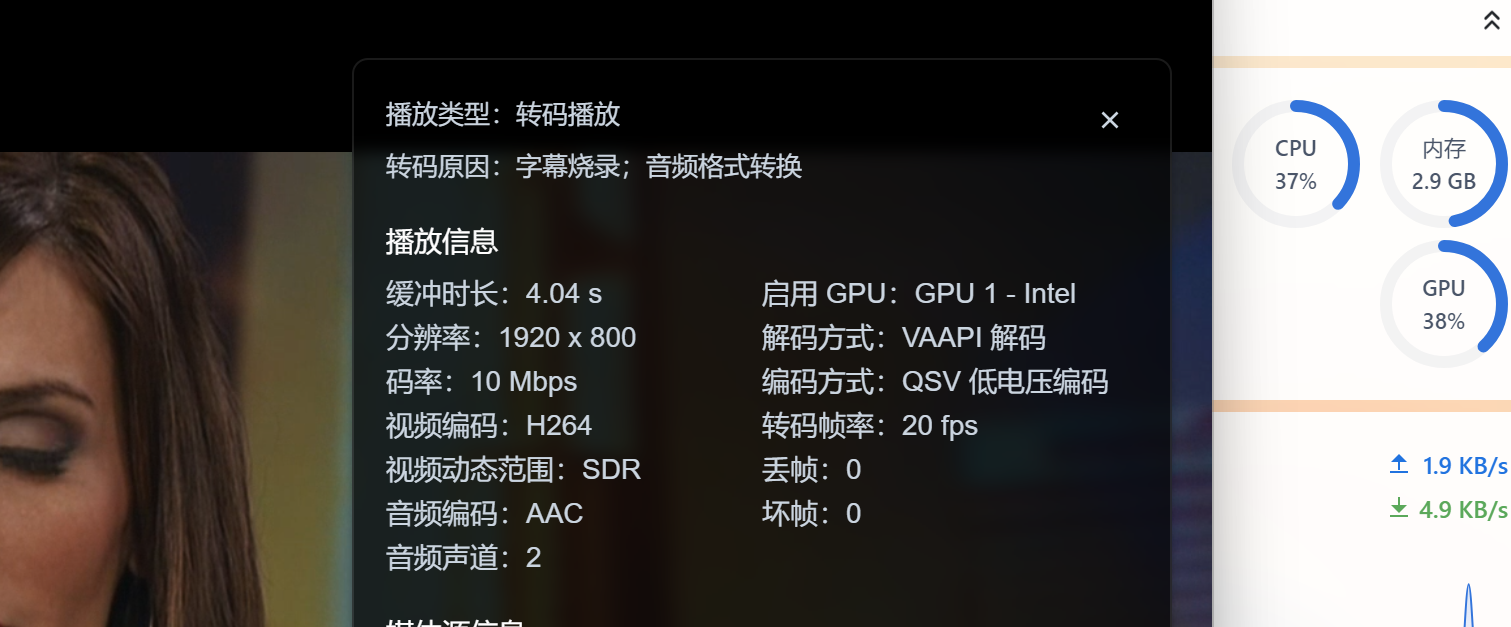Click the 分辨率 1920 x 800 entry

[511, 338]
